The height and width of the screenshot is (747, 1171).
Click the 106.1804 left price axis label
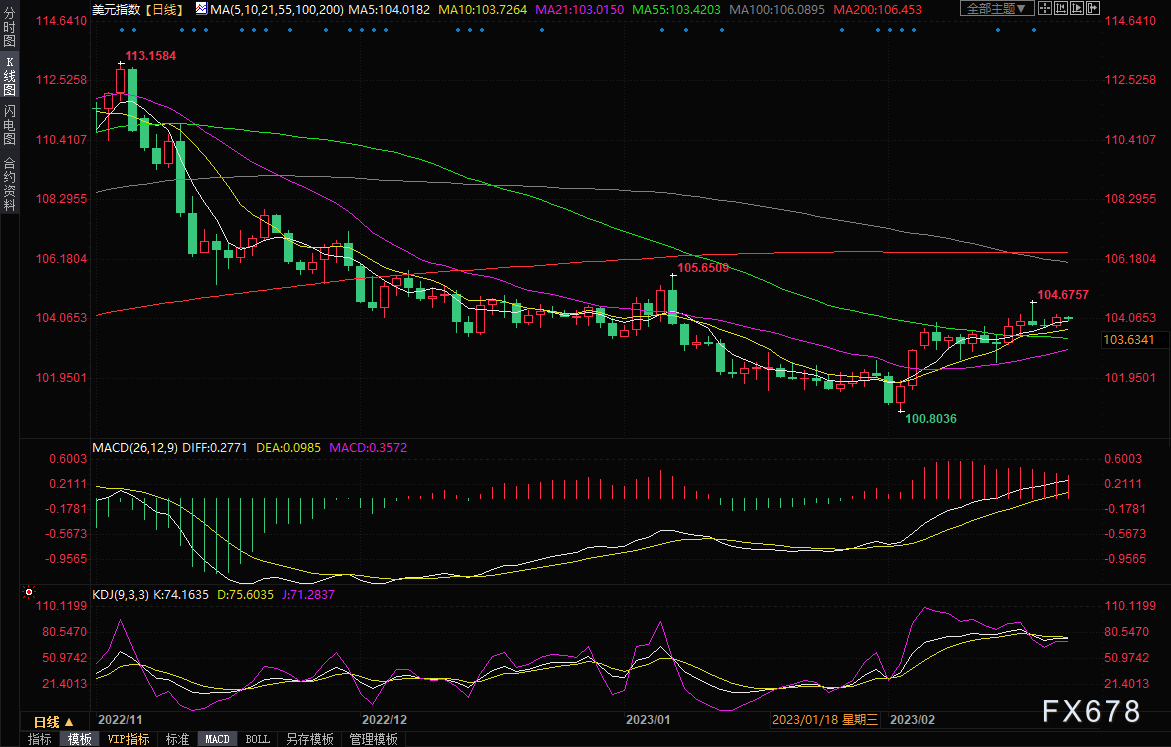click(x=61, y=258)
